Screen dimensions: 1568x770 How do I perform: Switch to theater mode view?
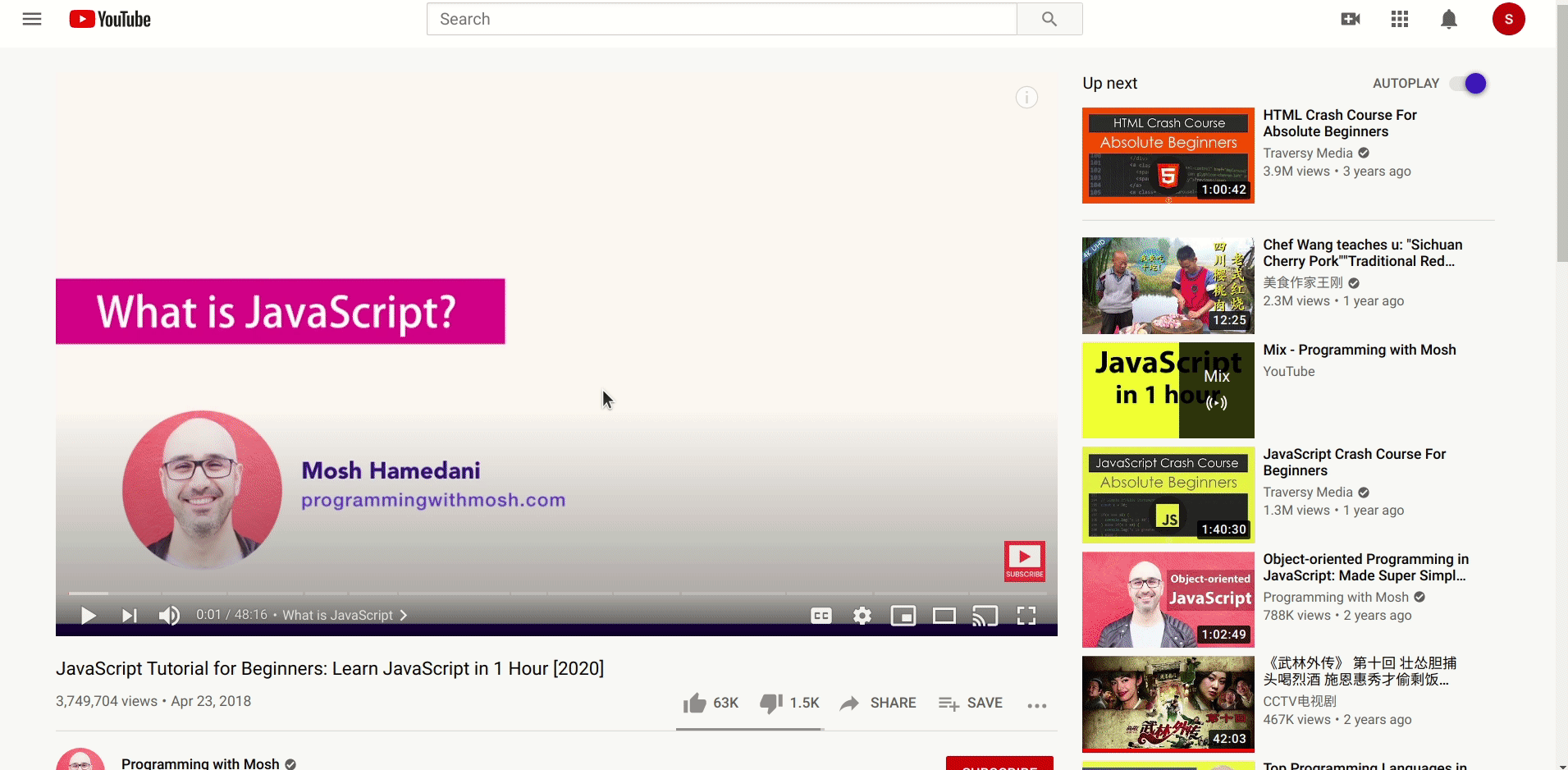click(944, 616)
